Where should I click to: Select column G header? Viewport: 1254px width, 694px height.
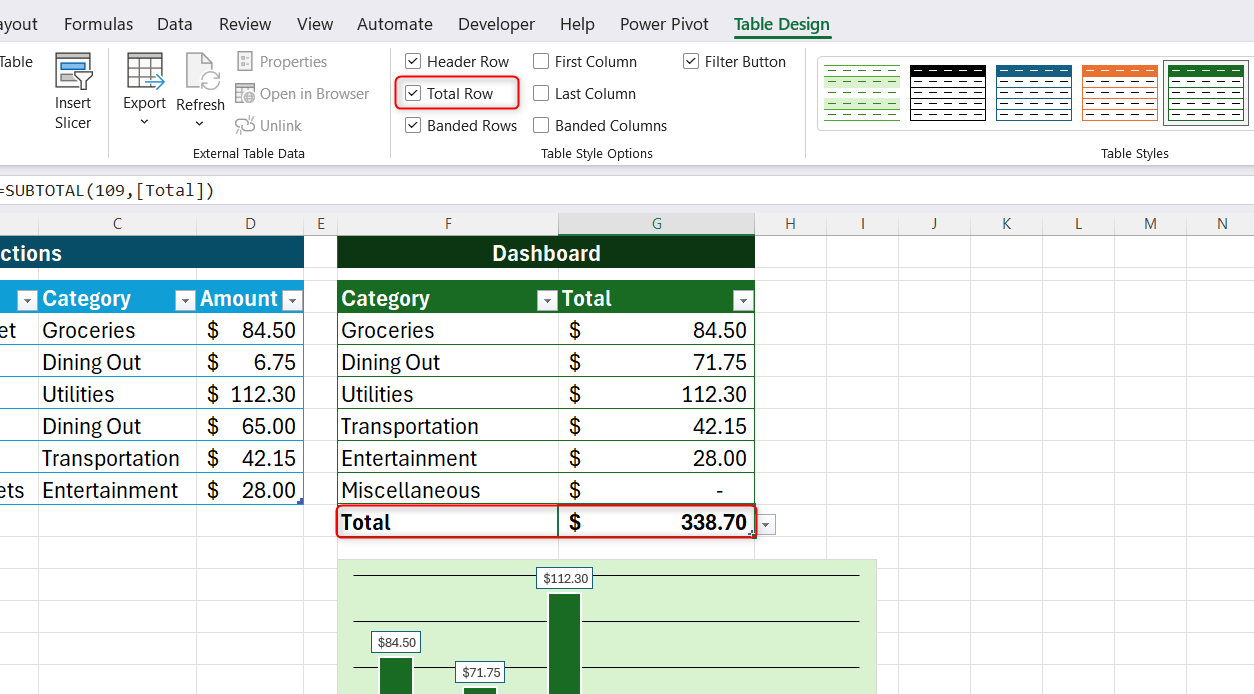point(657,224)
